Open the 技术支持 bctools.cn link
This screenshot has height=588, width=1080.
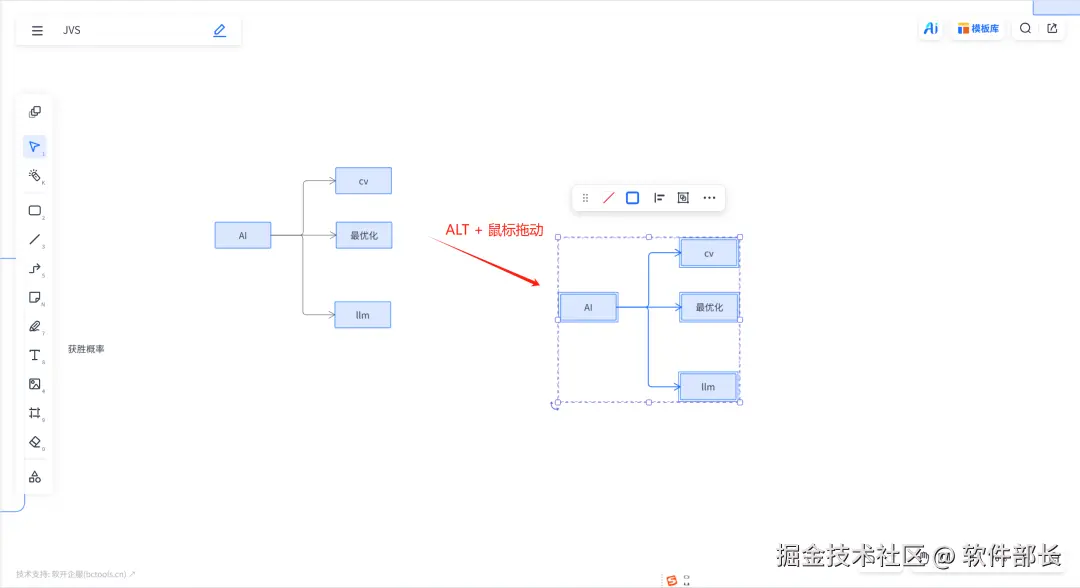pos(76,574)
